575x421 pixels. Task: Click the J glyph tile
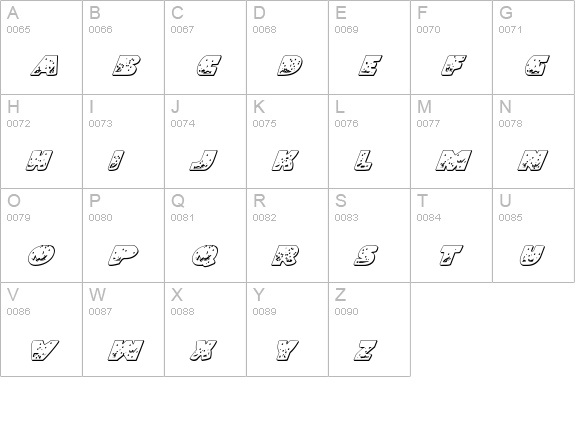[x=205, y=142]
